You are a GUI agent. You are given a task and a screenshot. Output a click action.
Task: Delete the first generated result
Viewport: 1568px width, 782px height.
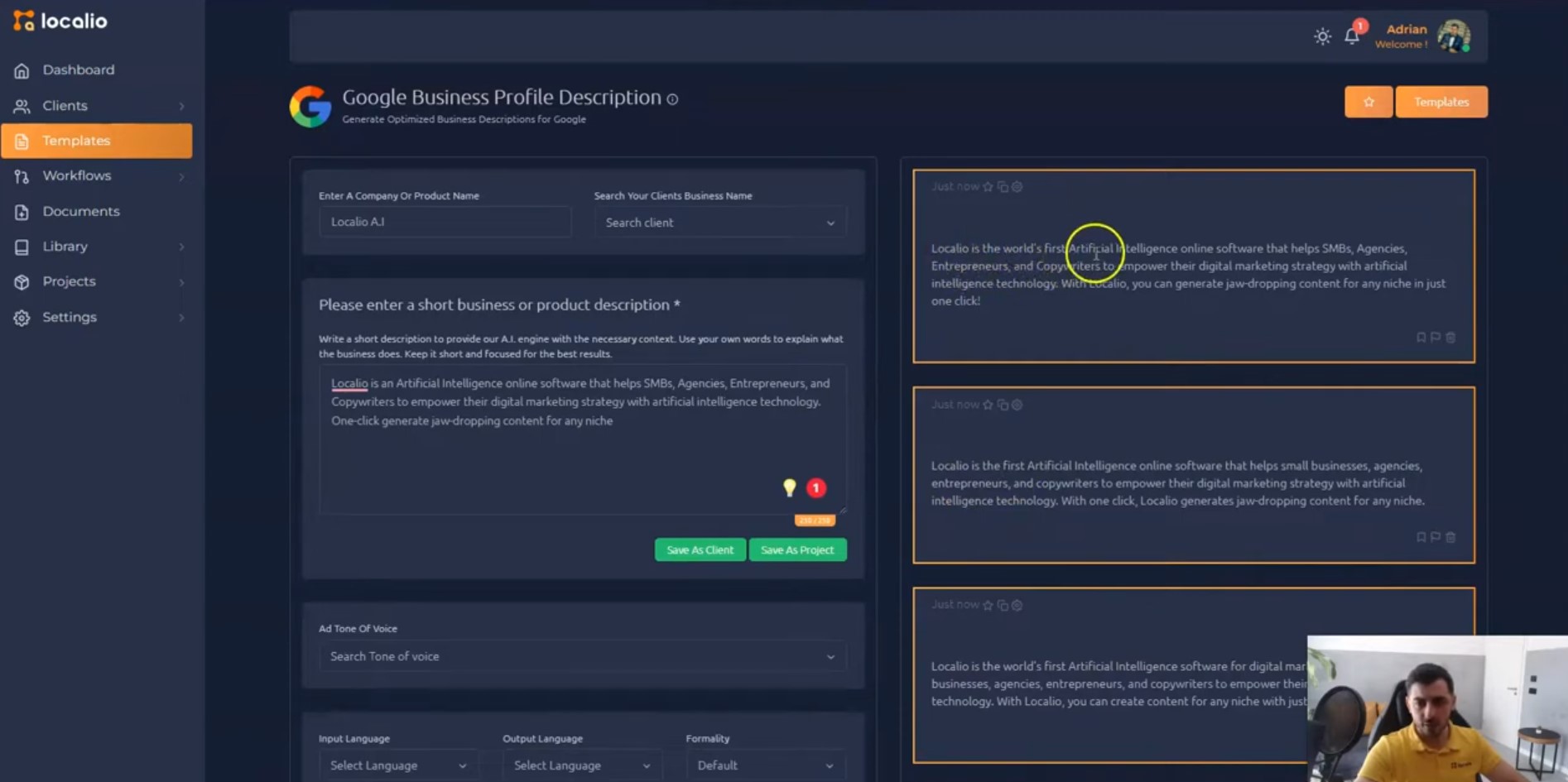click(x=1450, y=338)
